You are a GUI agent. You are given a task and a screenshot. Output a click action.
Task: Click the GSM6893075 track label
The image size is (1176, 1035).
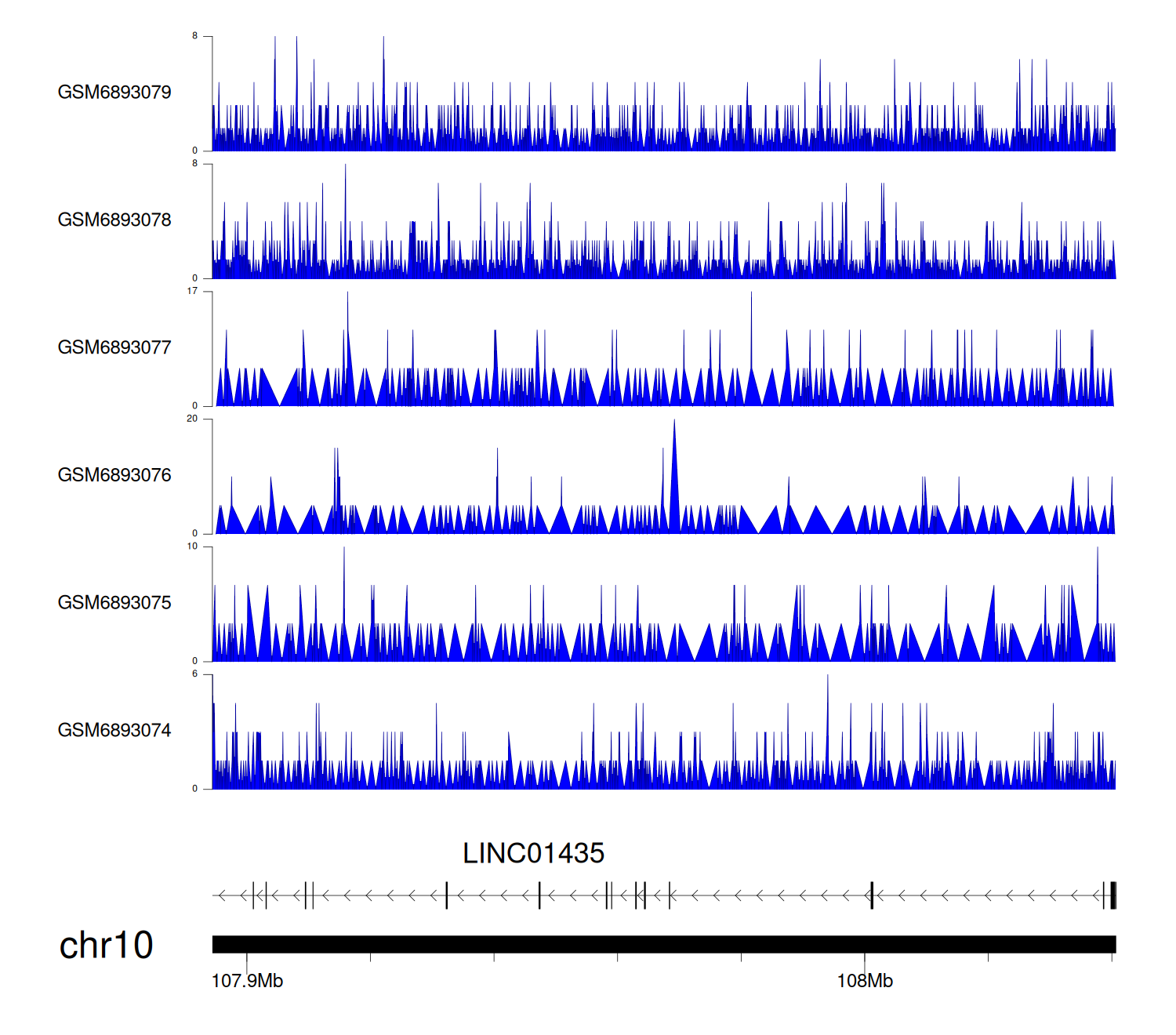coord(114,603)
